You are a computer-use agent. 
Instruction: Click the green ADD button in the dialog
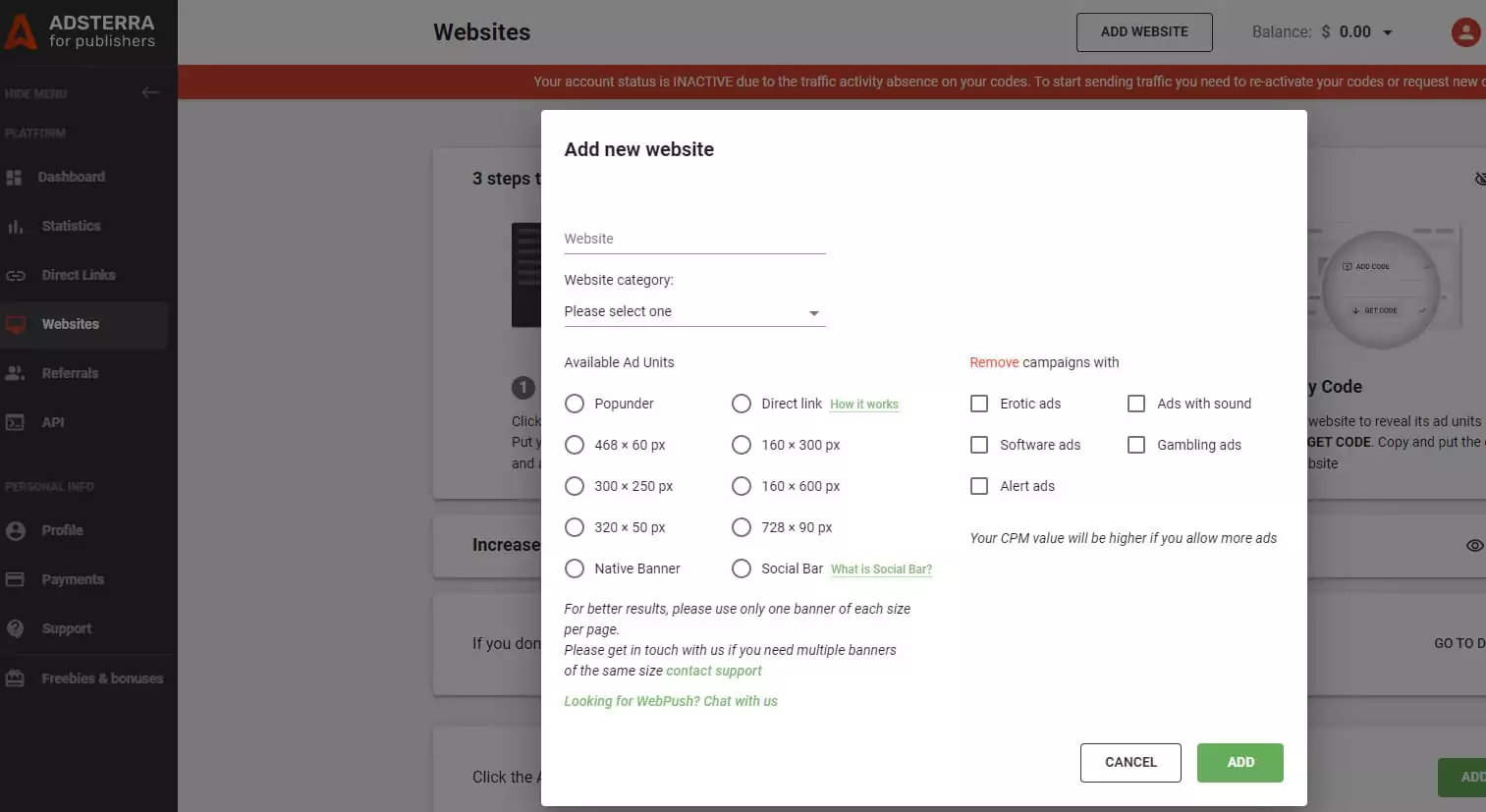coord(1240,763)
